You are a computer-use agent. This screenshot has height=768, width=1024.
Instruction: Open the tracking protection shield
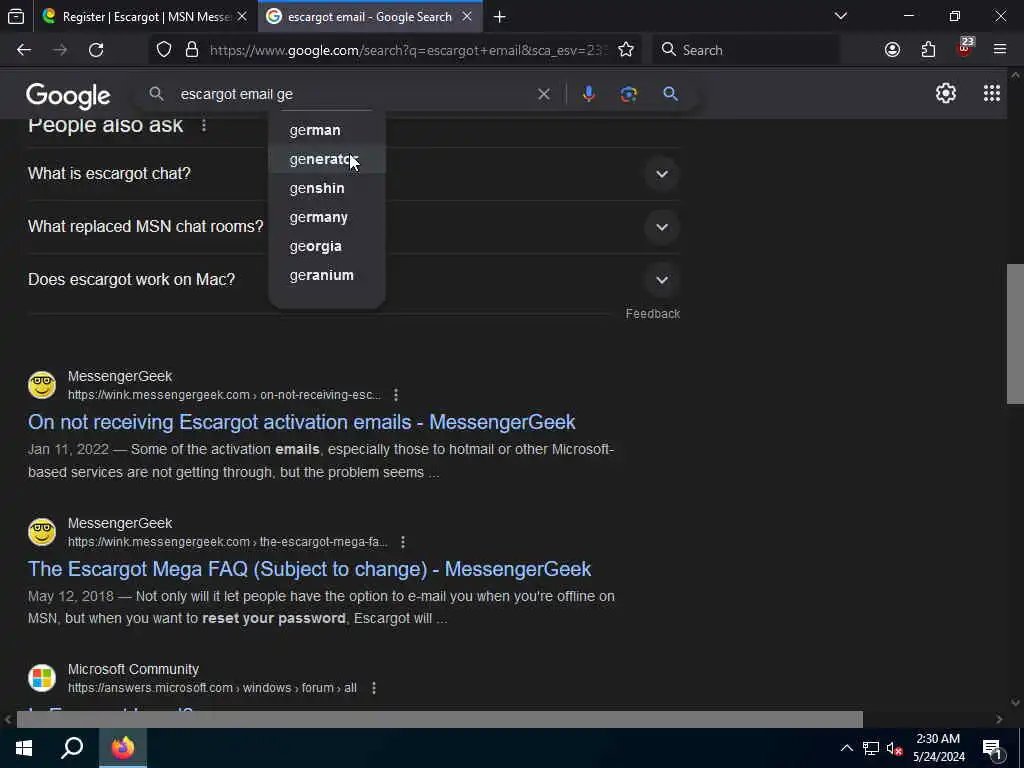point(164,50)
